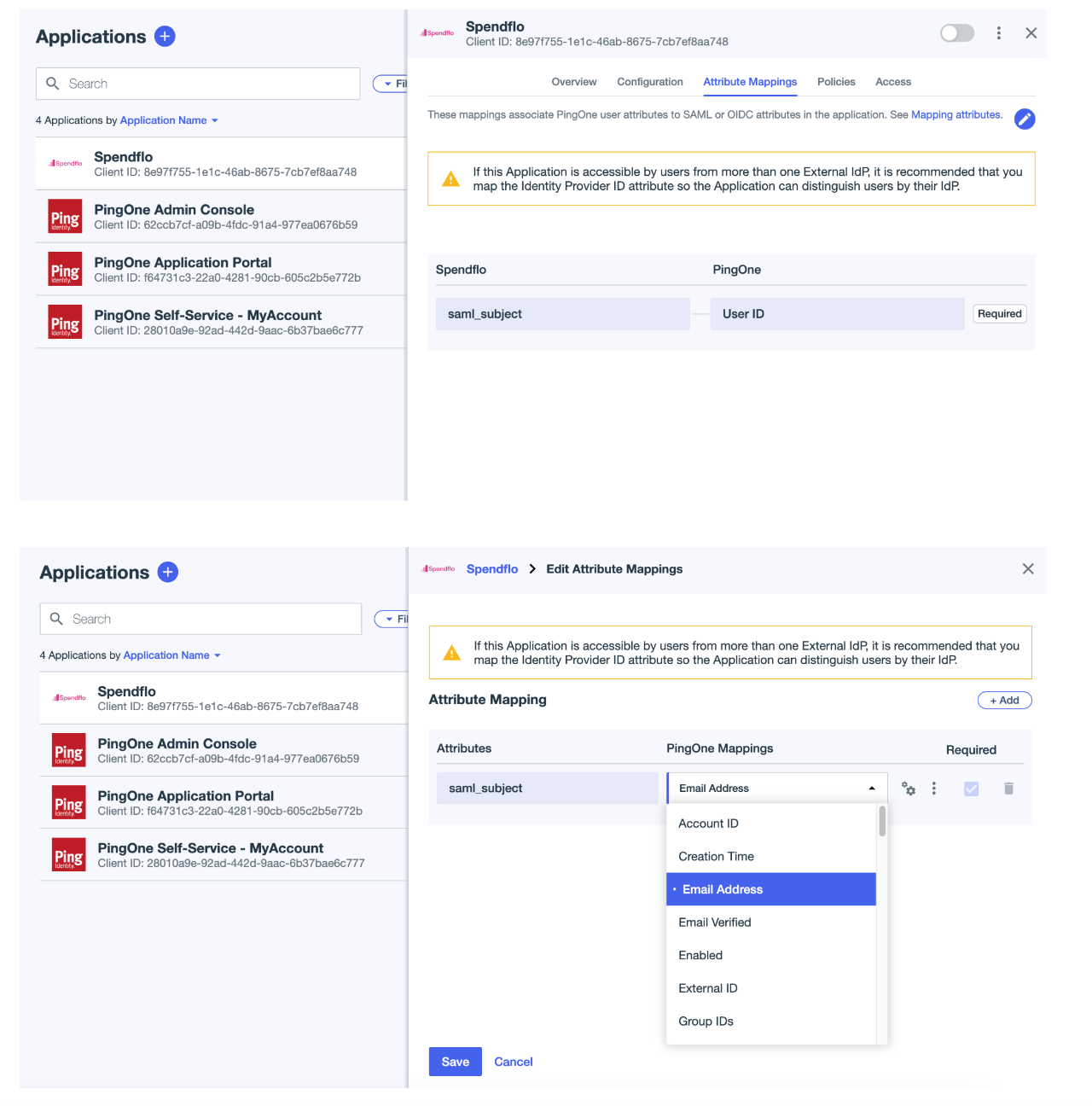Viewport: 1092px width, 1106px height.
Task: Toggle the Required checkbox for saml_subject
Action: tap(971, 789)
